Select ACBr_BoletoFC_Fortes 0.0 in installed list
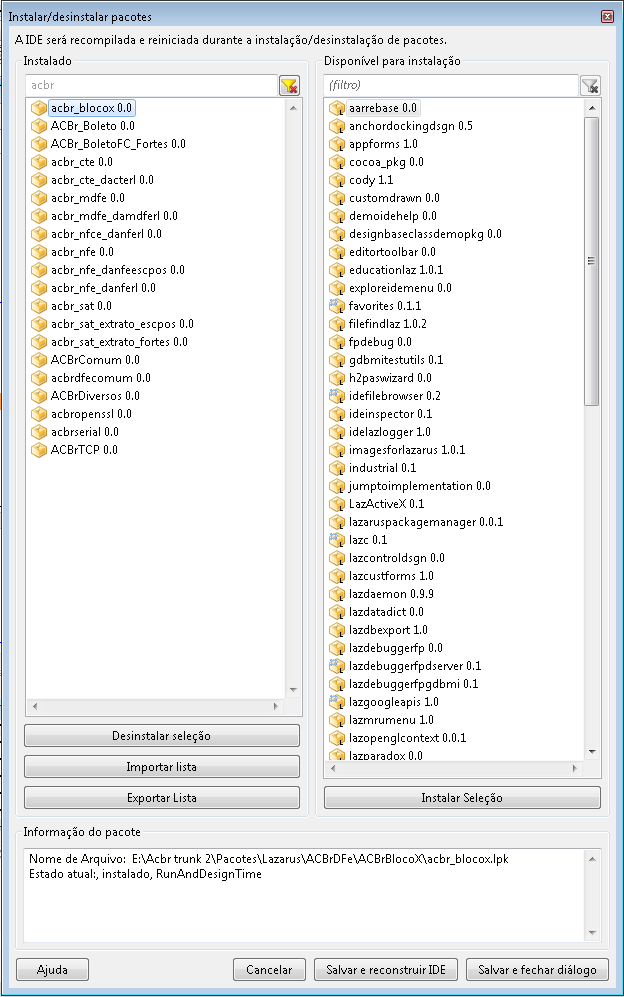Image resolution: width=624 pixels, height=997 pixels. coord(118,144)
